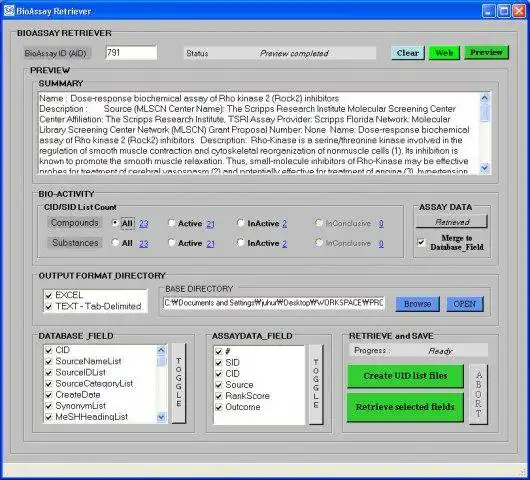Click the Progress Ready status text
Viewport: 530px width, 480px height.
pos(440,351)
